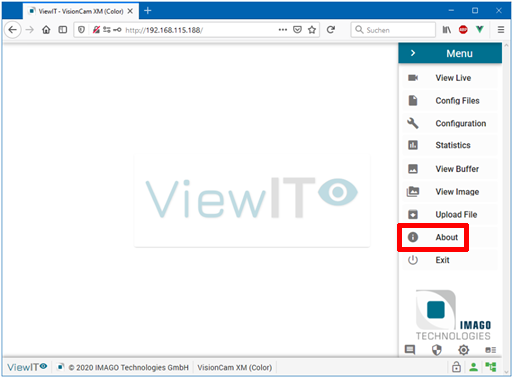Click the message bubble icon below the logo

click(410, 350)
